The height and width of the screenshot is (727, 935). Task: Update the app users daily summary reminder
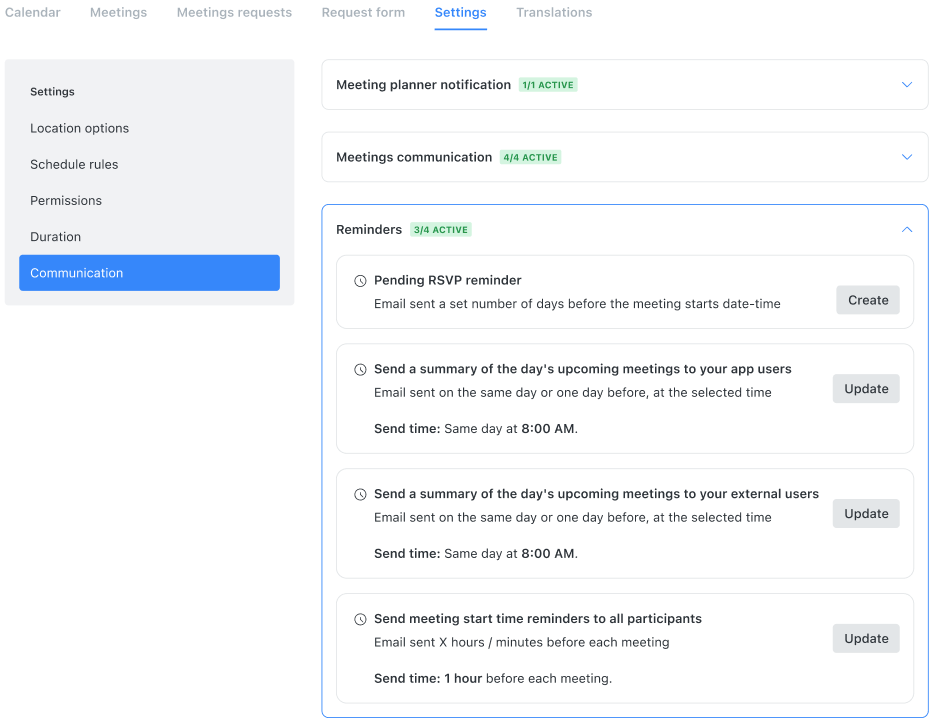(866, 389)
